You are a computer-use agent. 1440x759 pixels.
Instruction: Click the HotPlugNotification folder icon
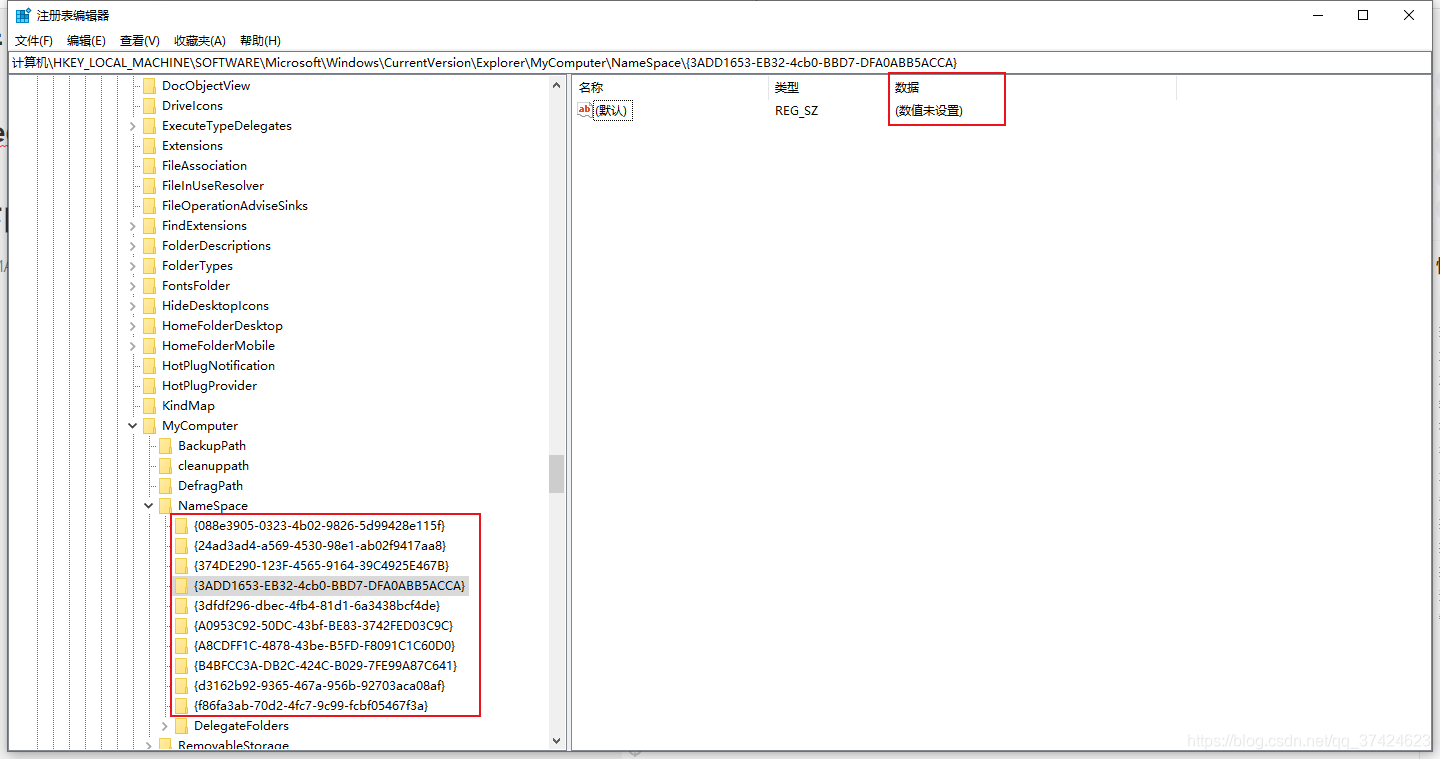(150, 366)
